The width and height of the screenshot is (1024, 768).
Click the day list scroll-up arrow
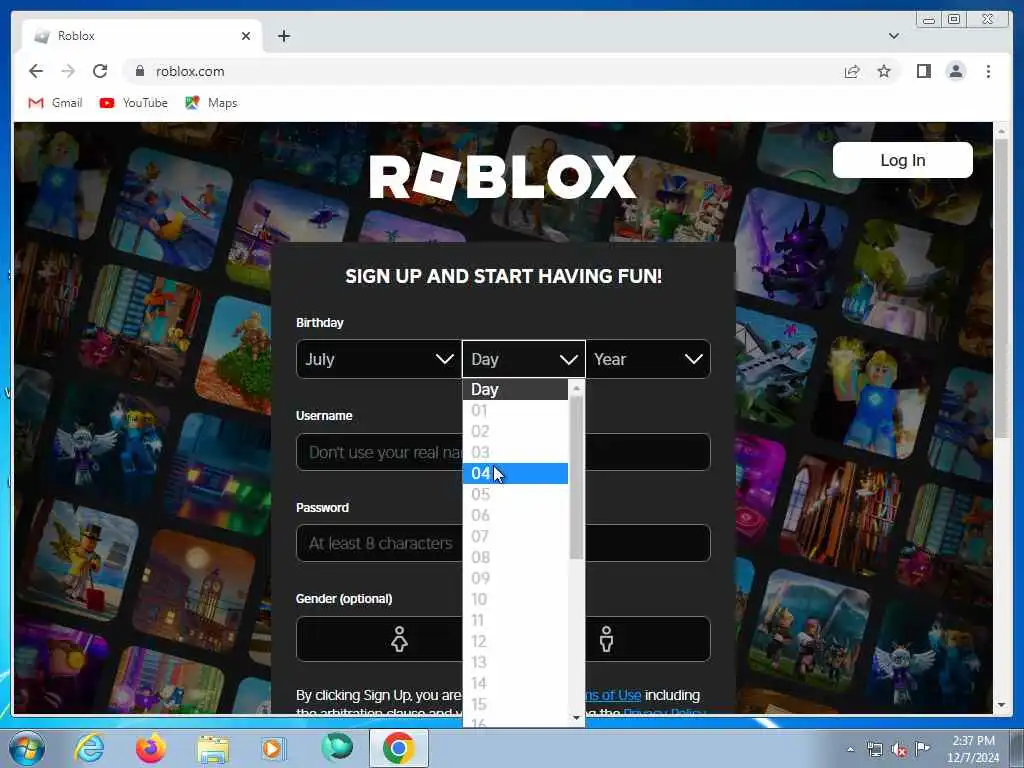point(576,388)
